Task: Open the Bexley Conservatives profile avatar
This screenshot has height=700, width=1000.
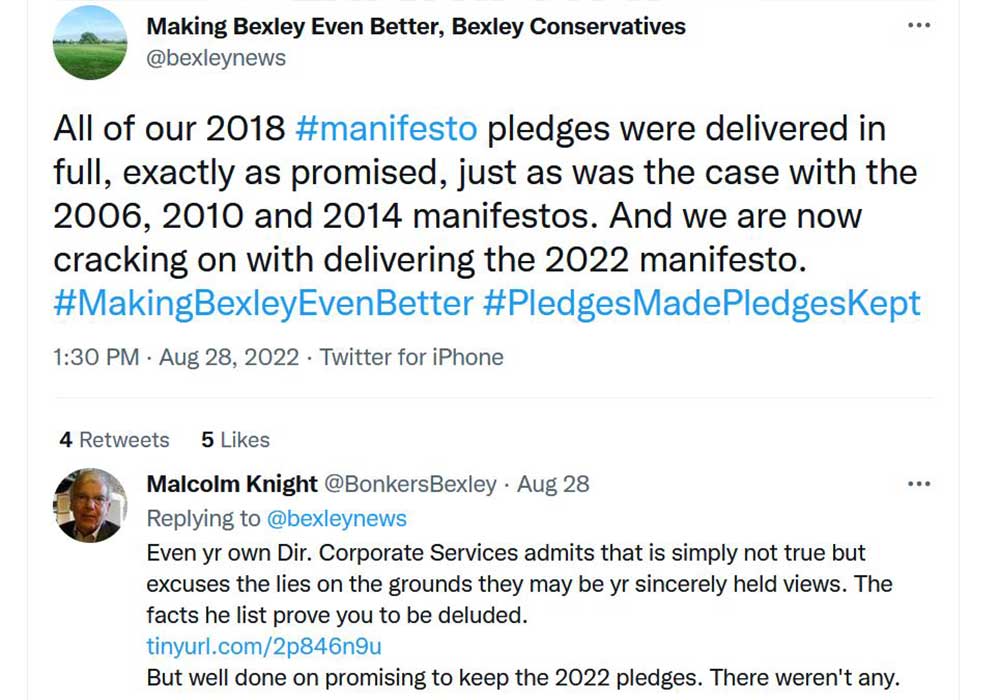Action: 90,43
